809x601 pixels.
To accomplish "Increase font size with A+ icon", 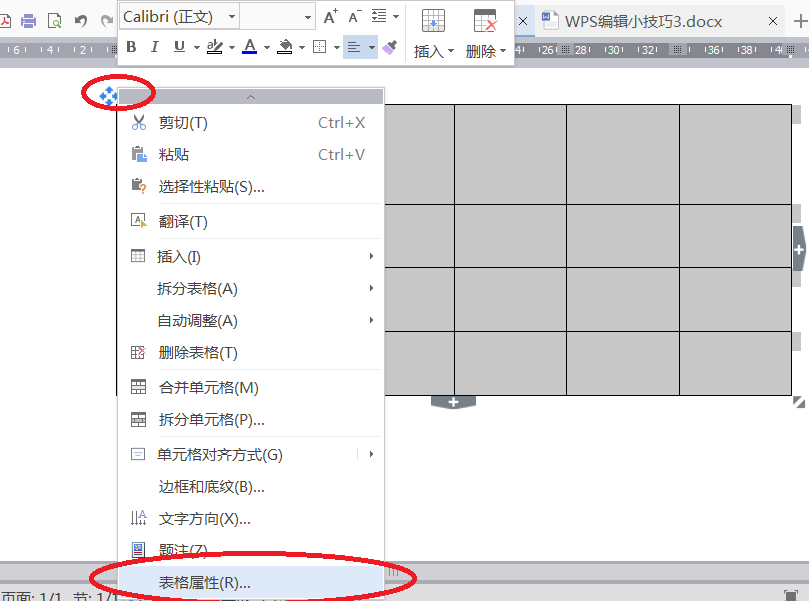I will tap(330, 17).
